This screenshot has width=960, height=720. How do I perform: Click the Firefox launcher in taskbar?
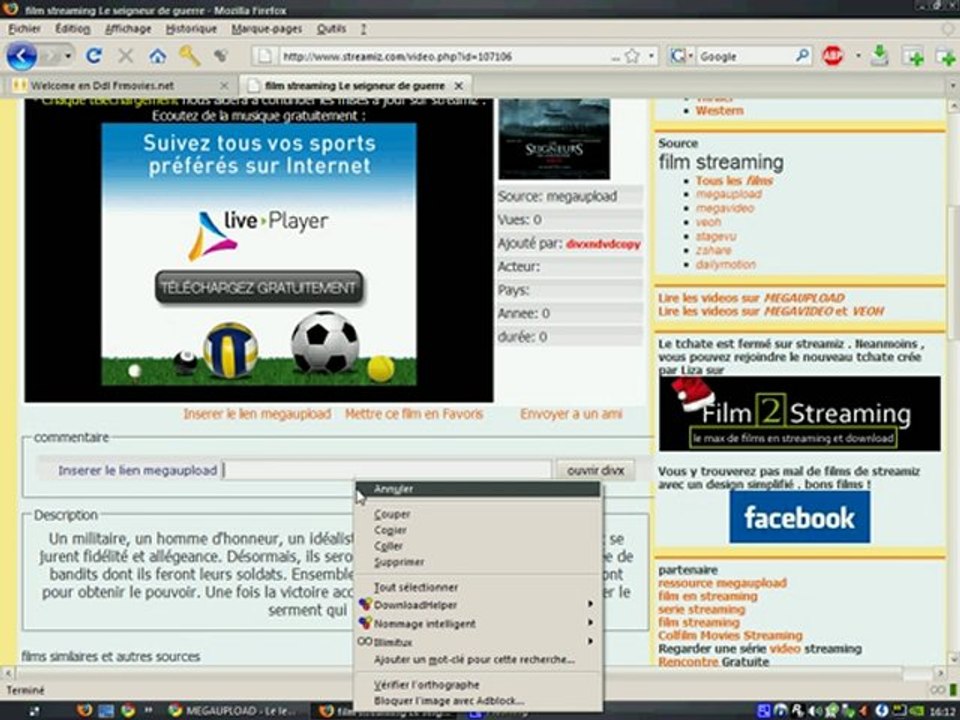click(x=85, y=710)
